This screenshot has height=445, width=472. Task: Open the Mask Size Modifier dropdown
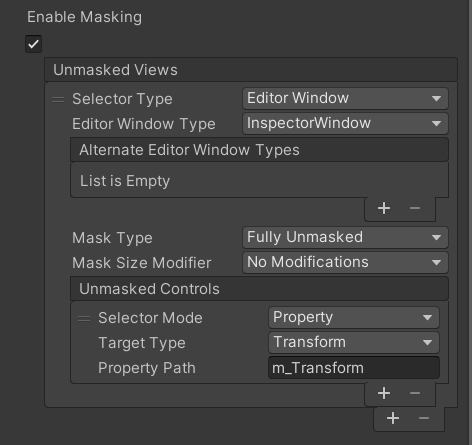point(345,262)
